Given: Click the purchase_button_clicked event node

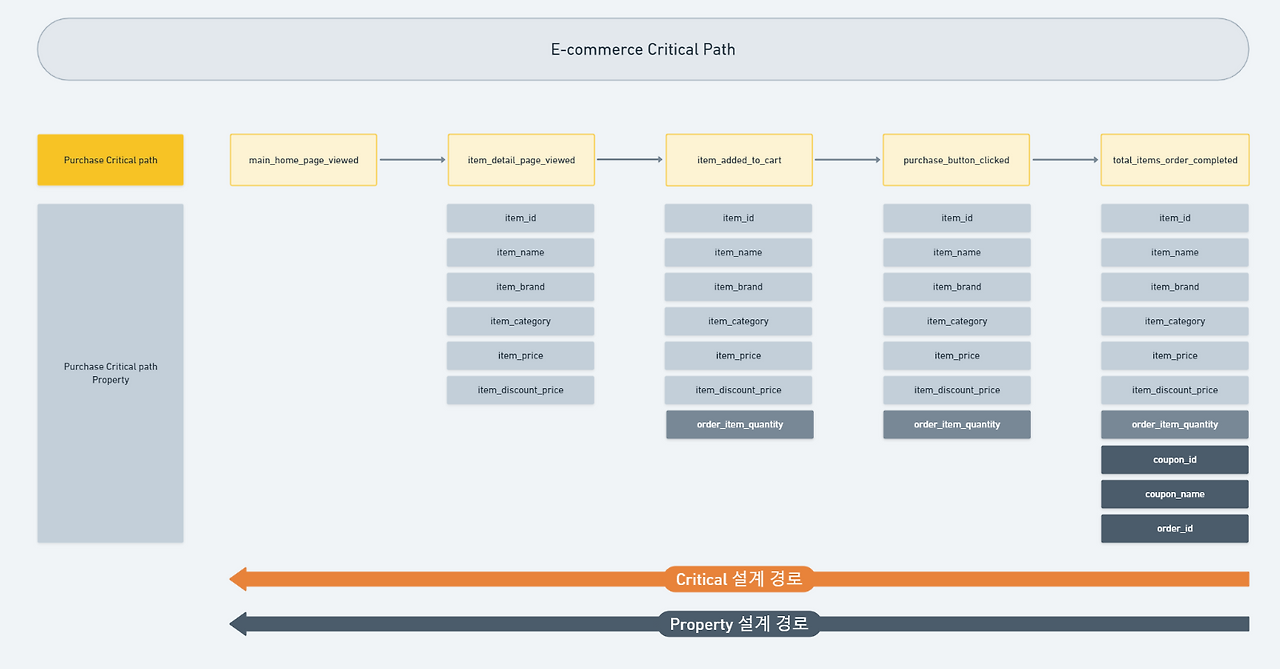Looking at the screenshot, I should 956,159.
